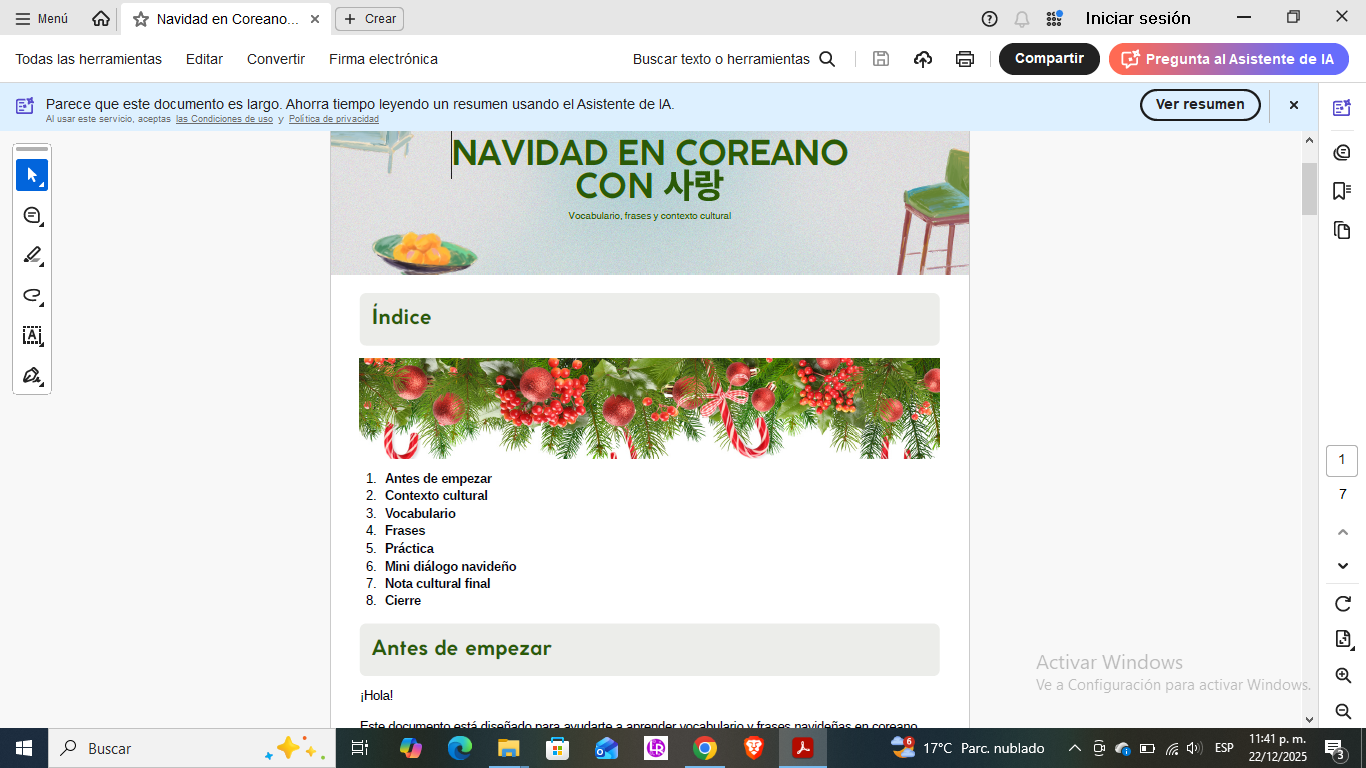1366x768 pixels.
Task: Open the bookmarks panel icon
Action: point(1342,191)
